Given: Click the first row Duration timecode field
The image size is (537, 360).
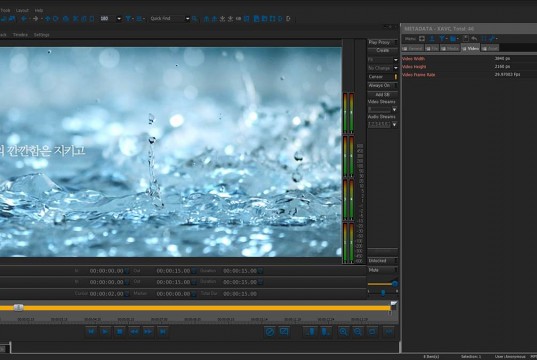Looking at the screenshot, I should point(240,271).
